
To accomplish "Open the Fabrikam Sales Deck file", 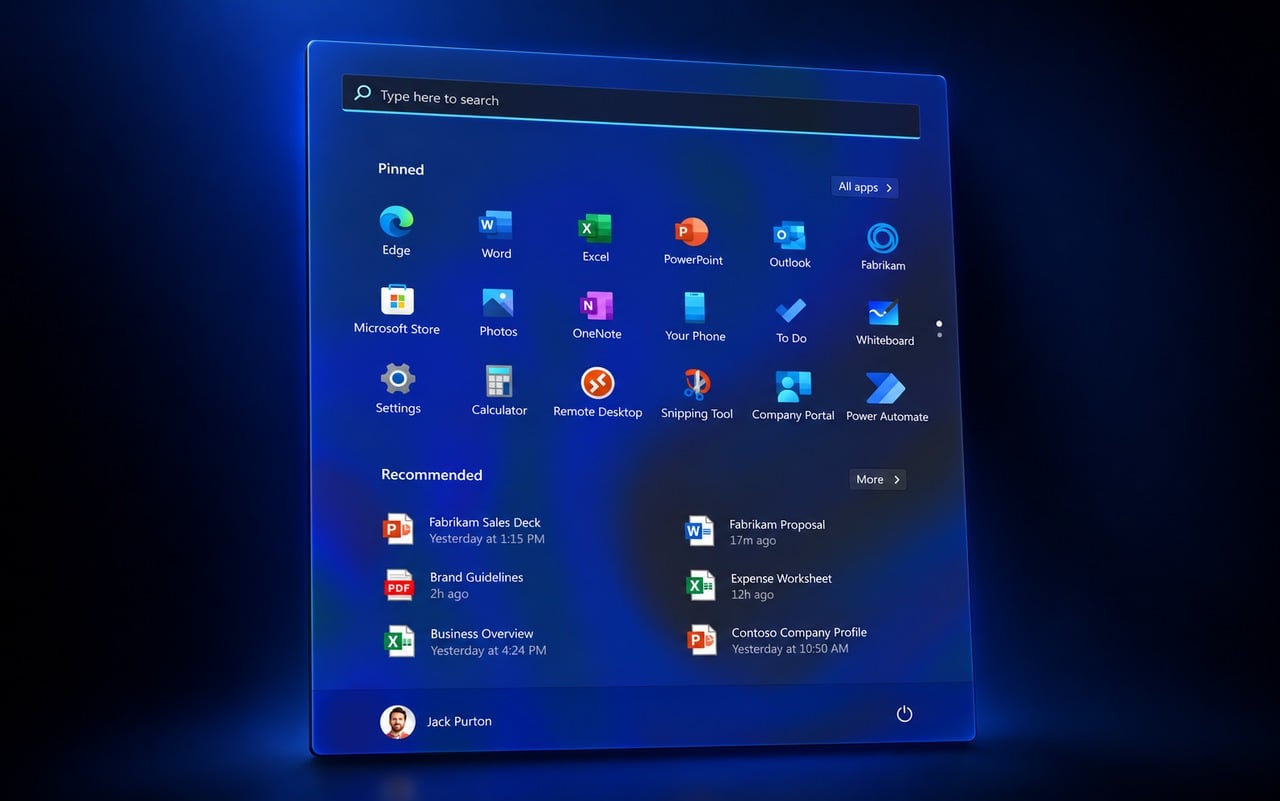I will click(465, 530).
